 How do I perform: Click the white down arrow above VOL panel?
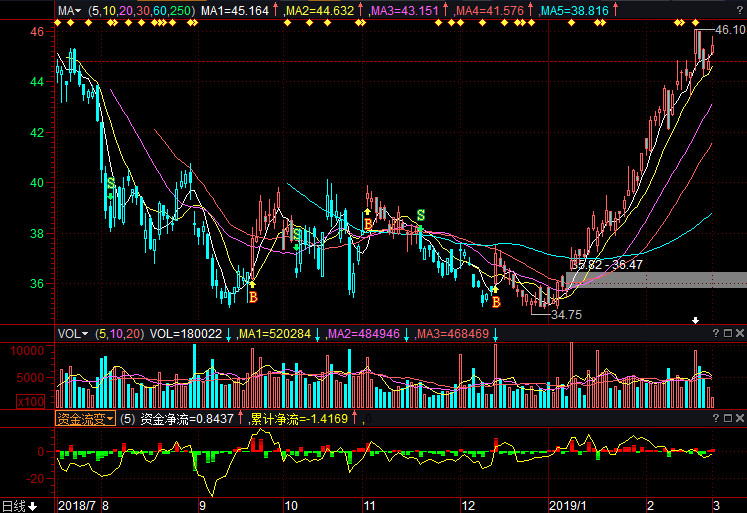tap(697, 320)
